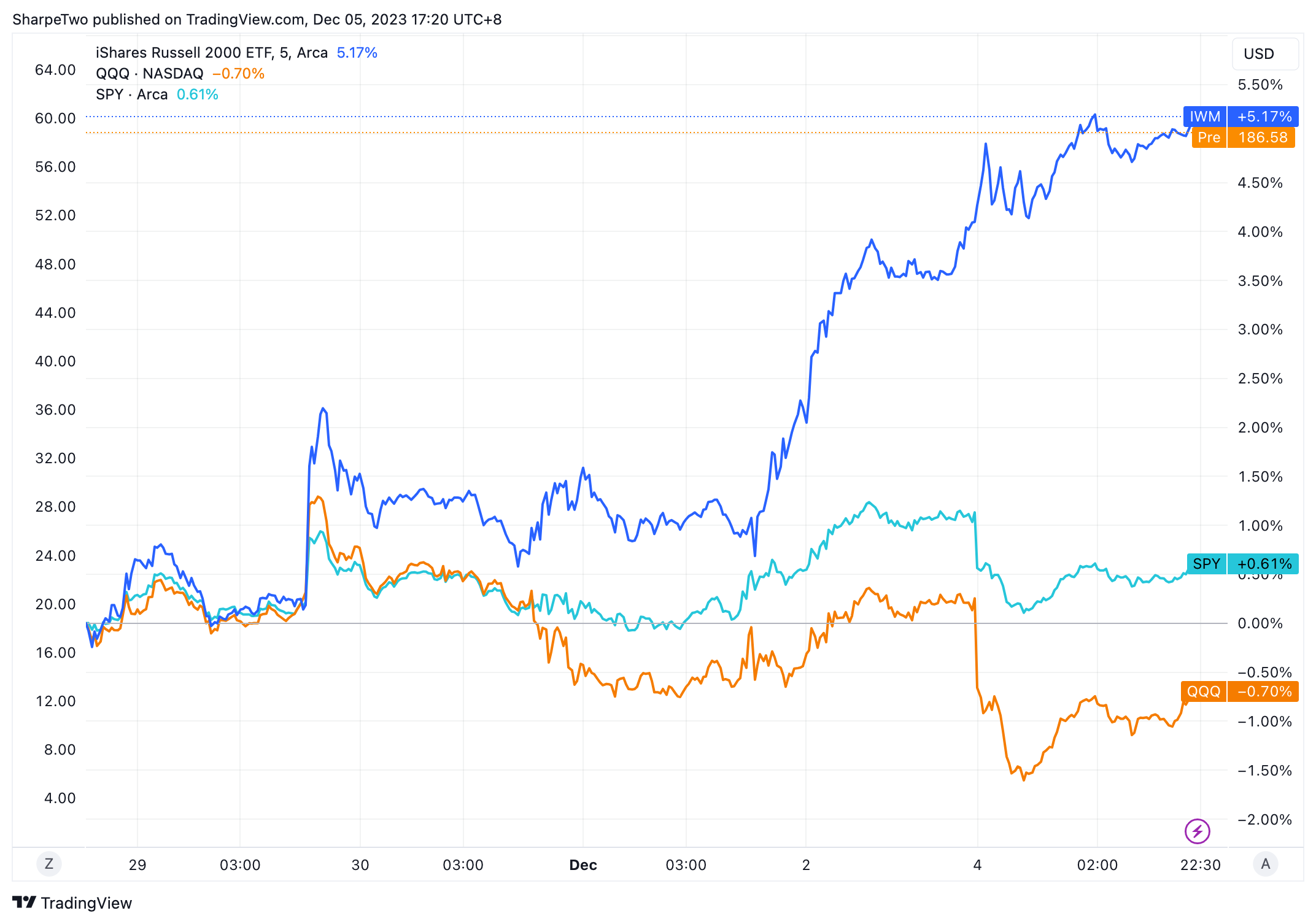The height and width of the screenshot is (924, 1316).
Task: Click the 5.50% right scale label
Action: coord(1260,85)
